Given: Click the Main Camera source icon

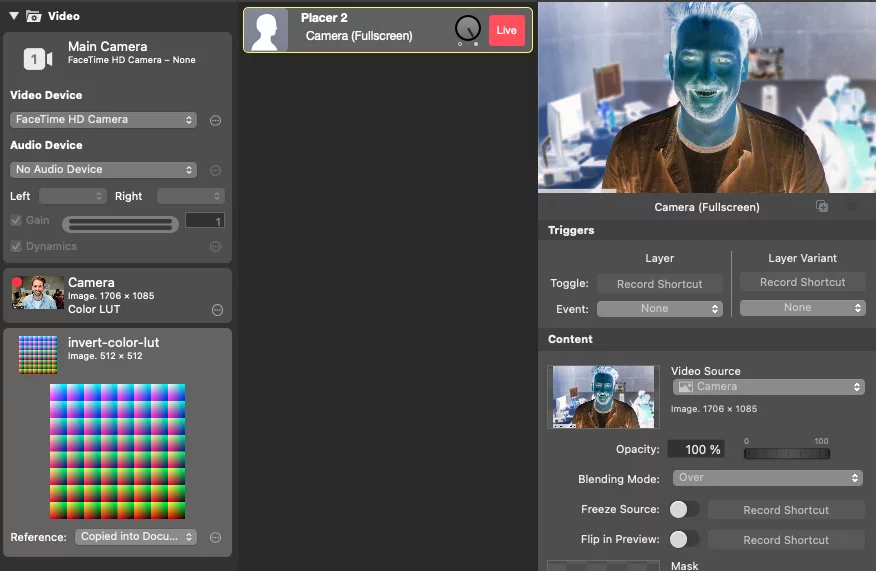Looking at the screenshot, I should (x=37, y=58).
